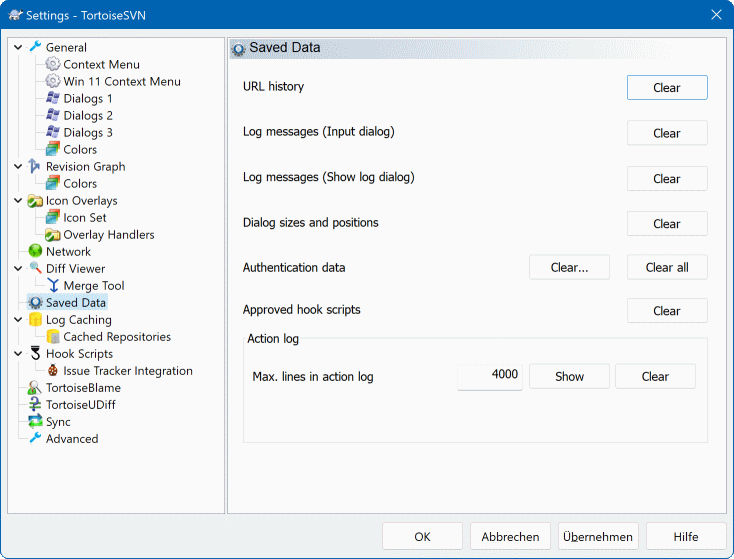The width and height of the screenshot is (734, 559).
Task: Open the Merge Tool settings page
Action: pyautogui.click(x=94, y=286)
